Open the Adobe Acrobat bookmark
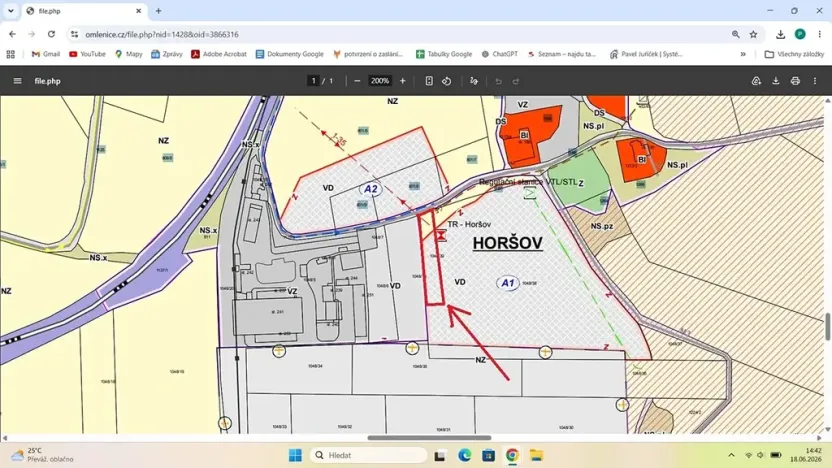The width and height of the screenshot is (832, 468). tap(219, 54)
